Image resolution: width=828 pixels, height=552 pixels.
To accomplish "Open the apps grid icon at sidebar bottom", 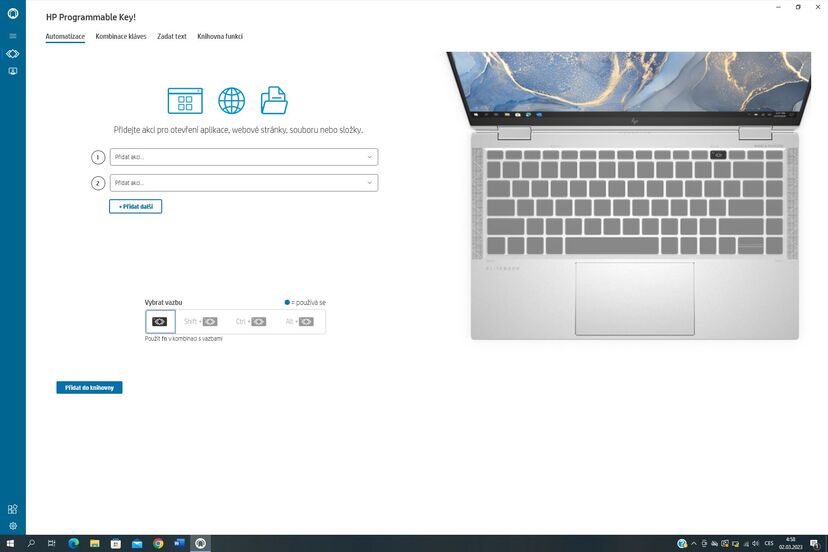I will pyautogui.click(x=13, y=509).
